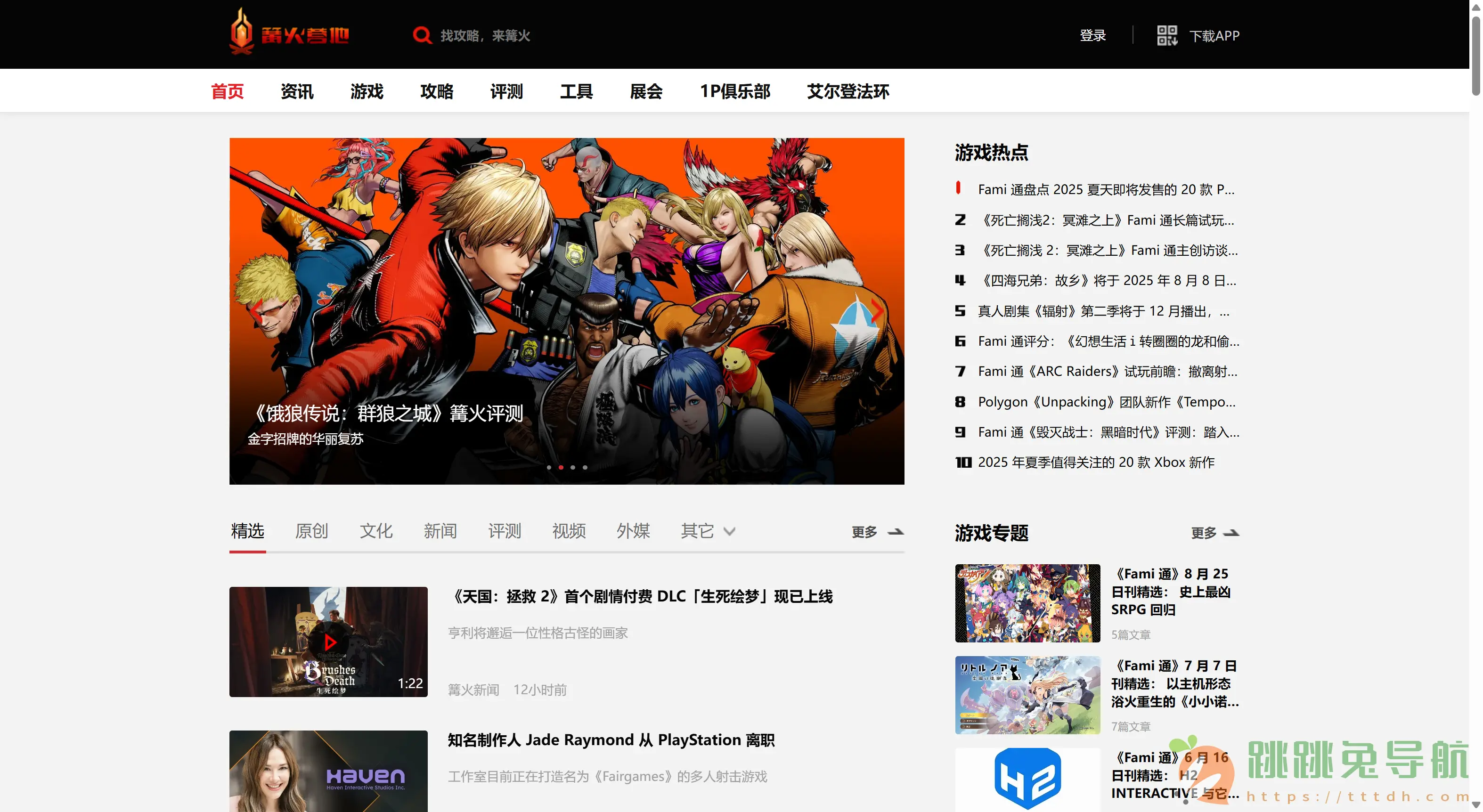Click the carousel left arrow
Image resolution: width=1483 pixels, height=812 pixels.
[257, 311]
